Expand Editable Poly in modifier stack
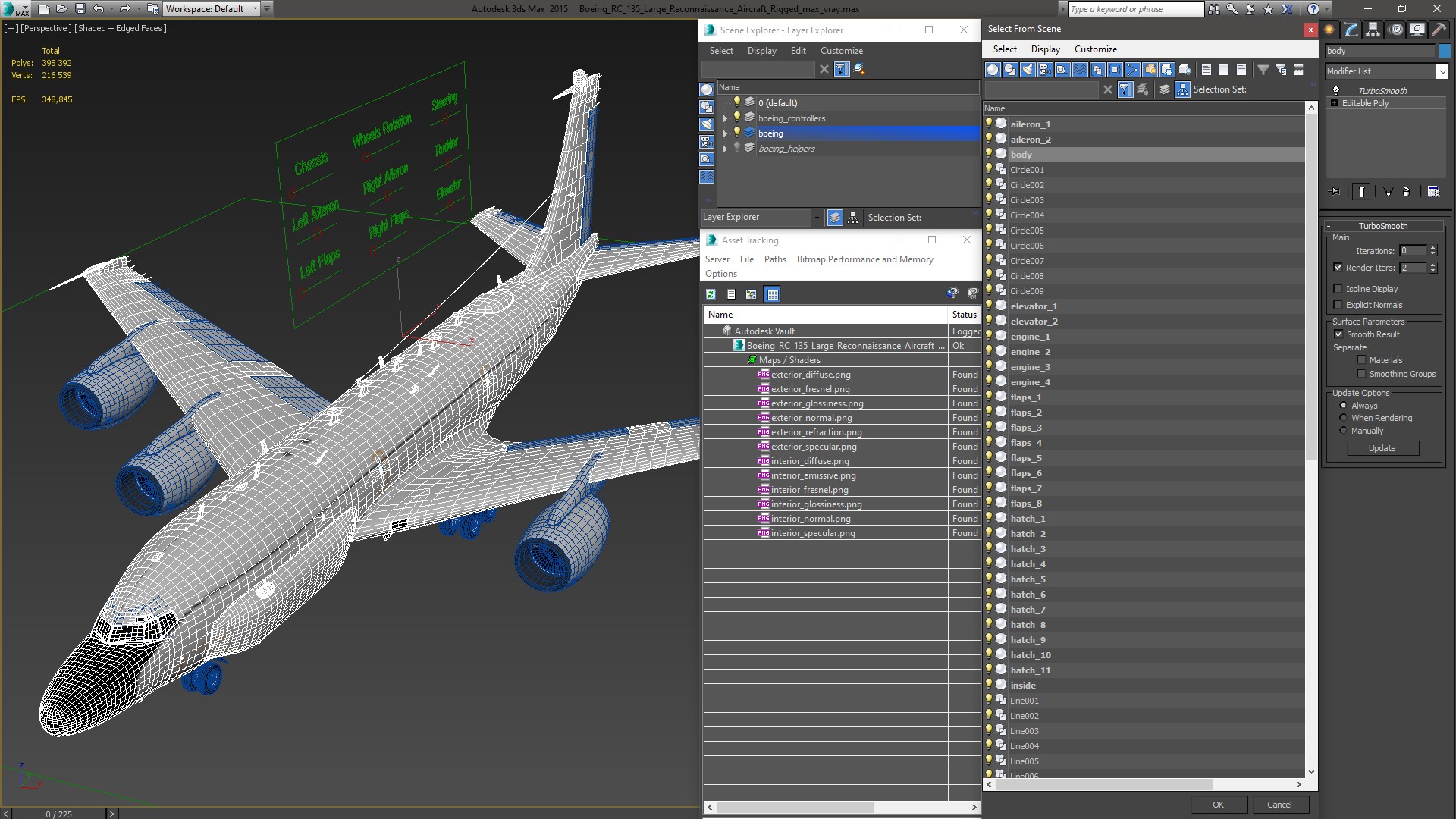Viewport: 1456px width, 819px height. (1335, 103)
